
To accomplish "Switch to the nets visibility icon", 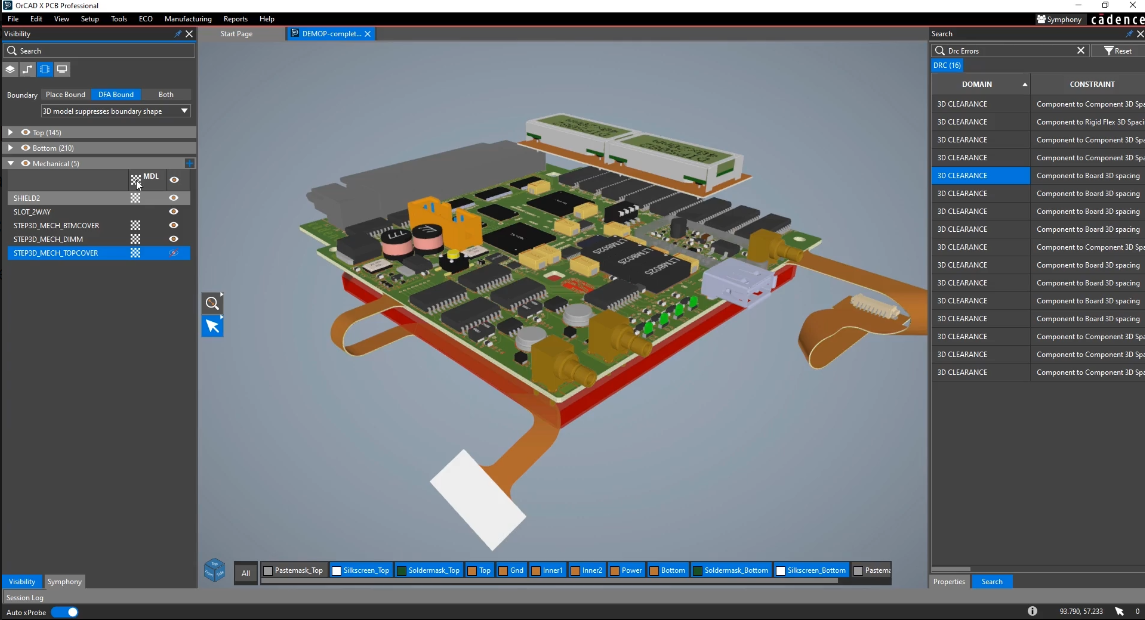I will tap(27, 70).
